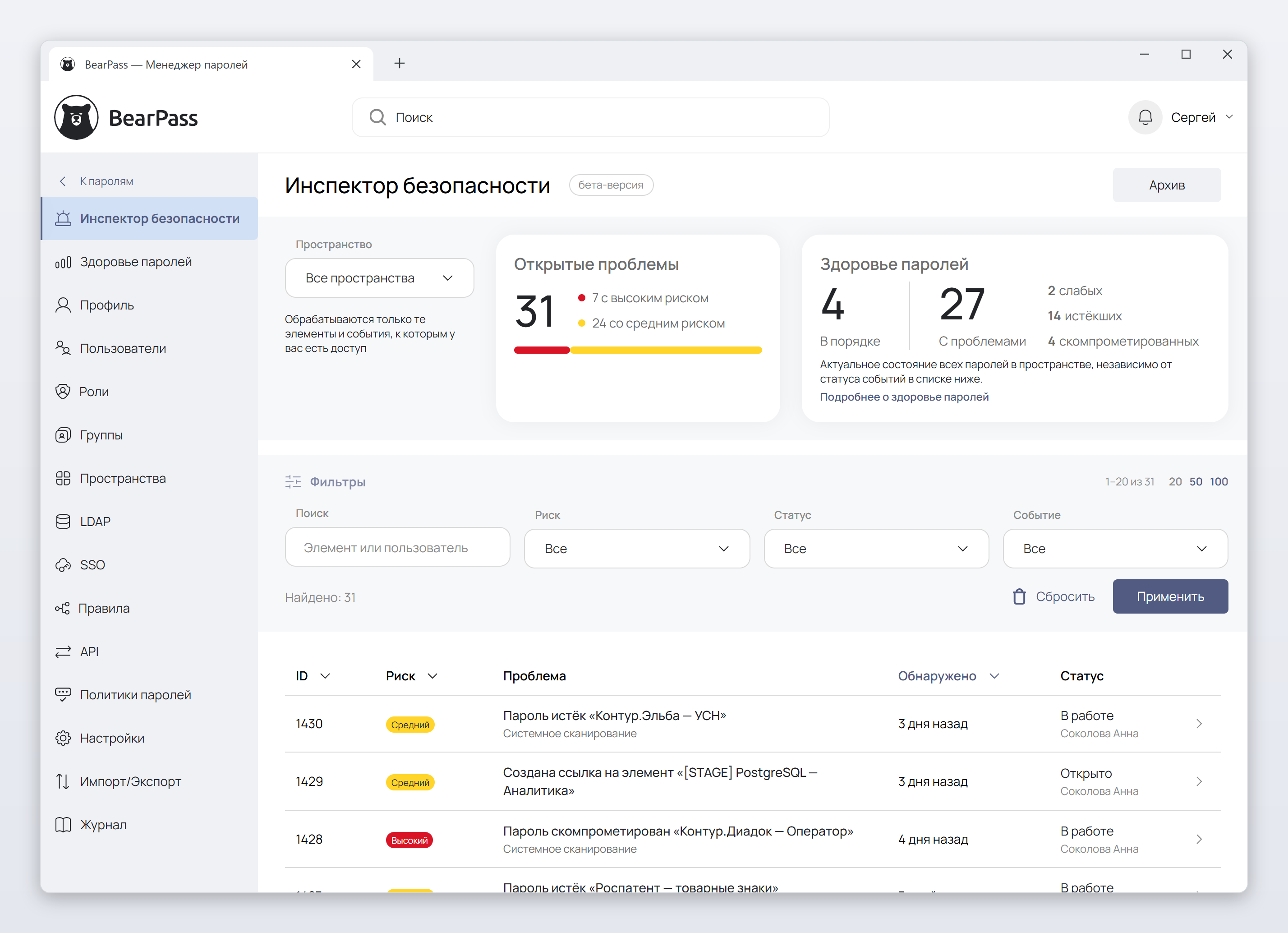Click the Элемент или пользователь filter field
Image resolution: width=1288 pixels, height=933 pixels.
[x=397, y=547]
